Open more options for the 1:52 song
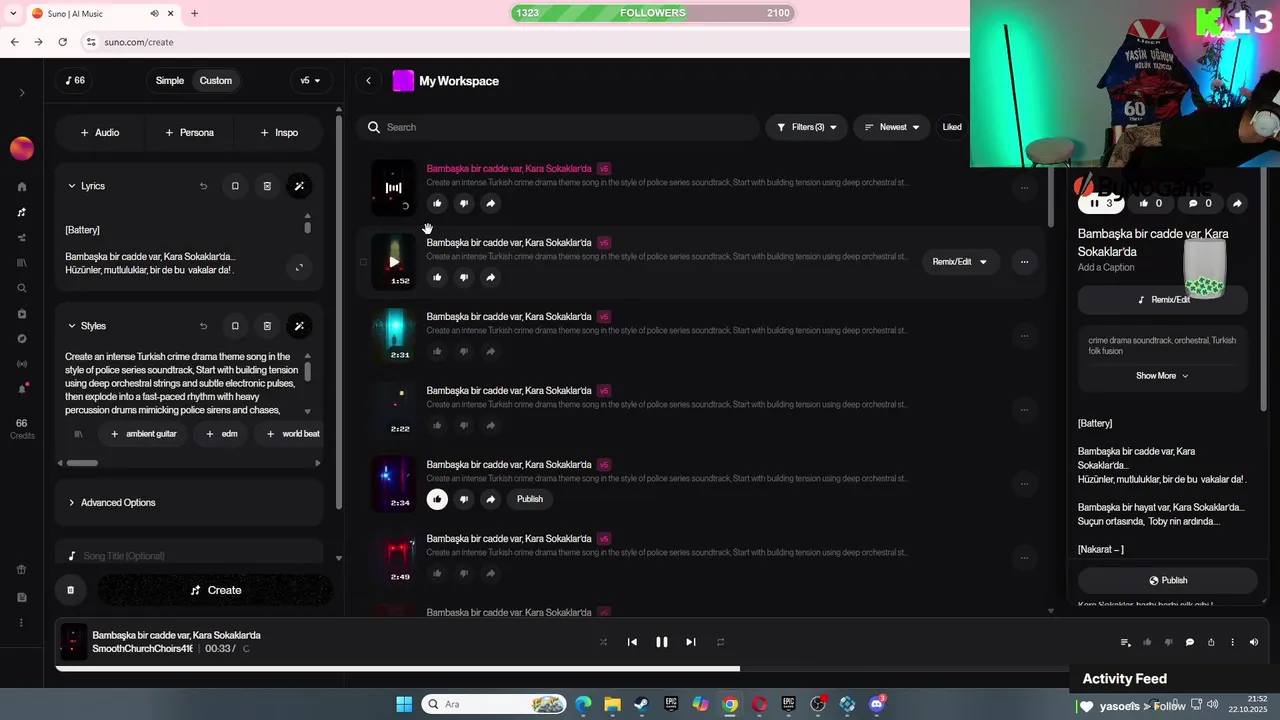 pyautogui.click(x=1024, y=262)
